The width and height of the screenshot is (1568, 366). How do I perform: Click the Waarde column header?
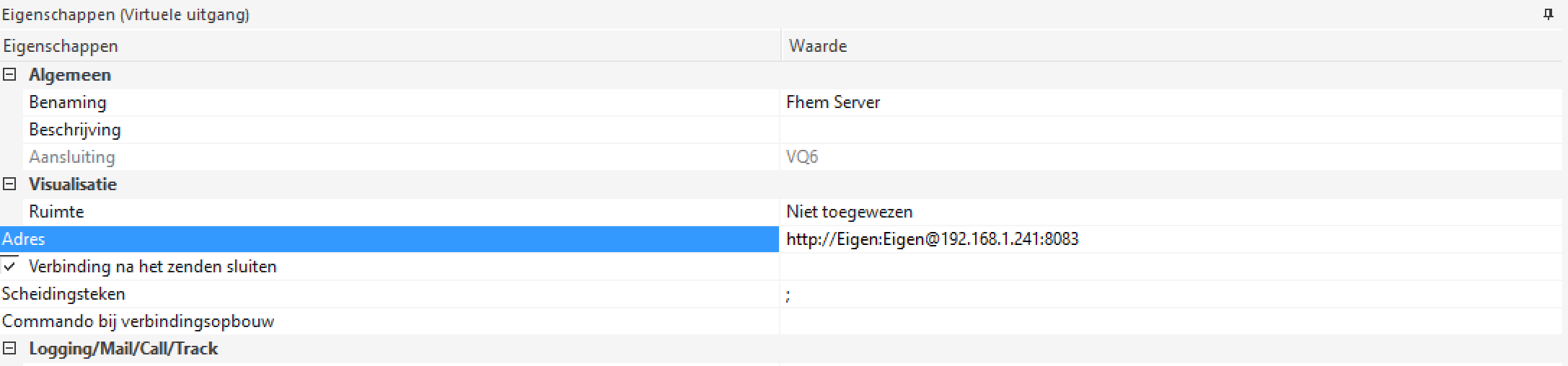pyautogui.click(x=818, y=46)
